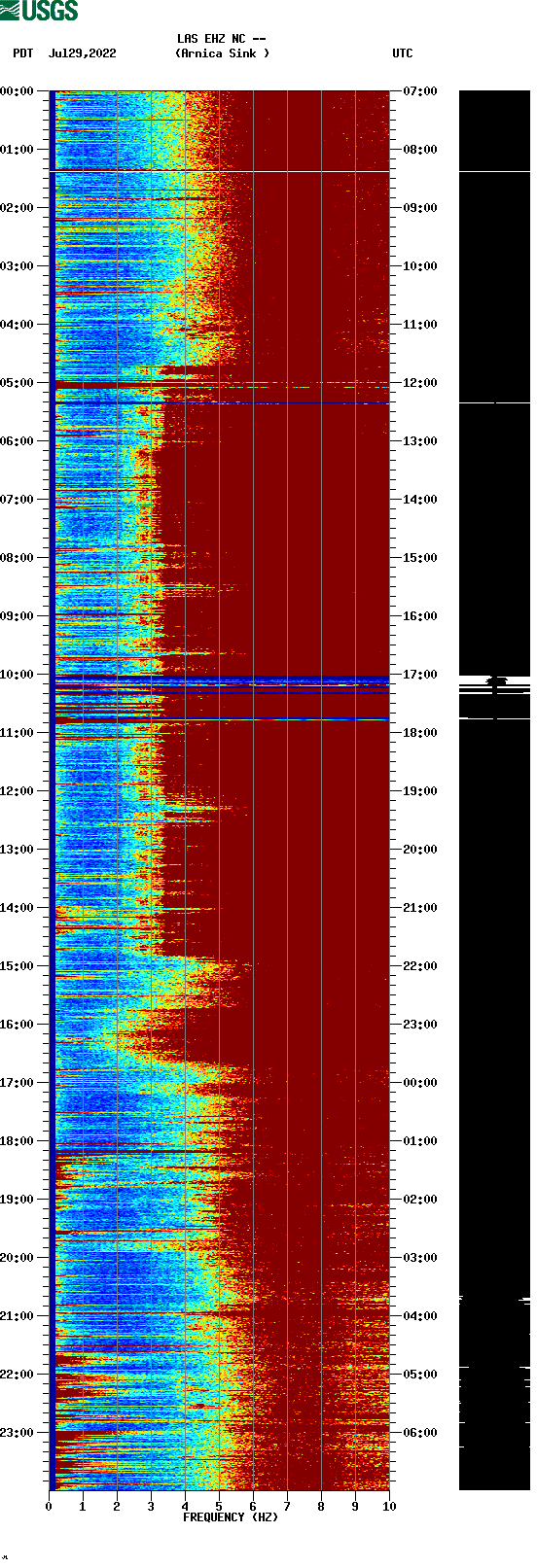This screenshot has width=537, height=1568.
Task: Click the 15:00 PDT time label
Action: (17, 966)
